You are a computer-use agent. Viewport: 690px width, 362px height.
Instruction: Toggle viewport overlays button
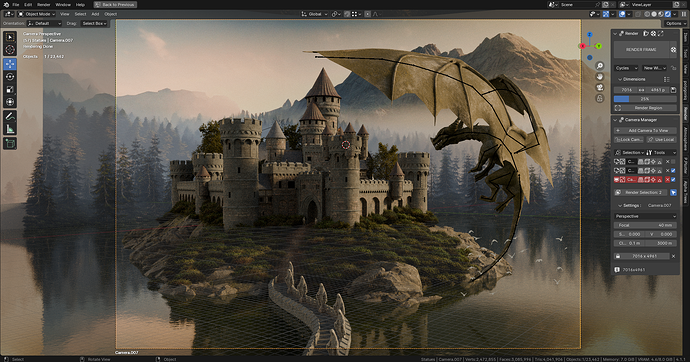coord(622,14)
